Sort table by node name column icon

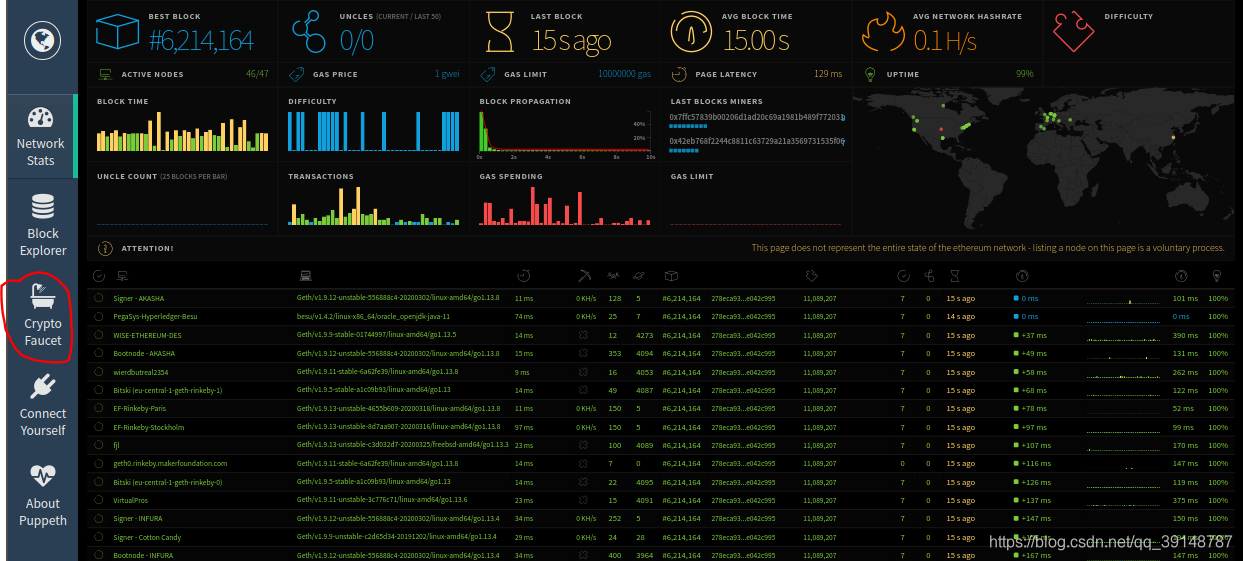[x=122, y=276]
